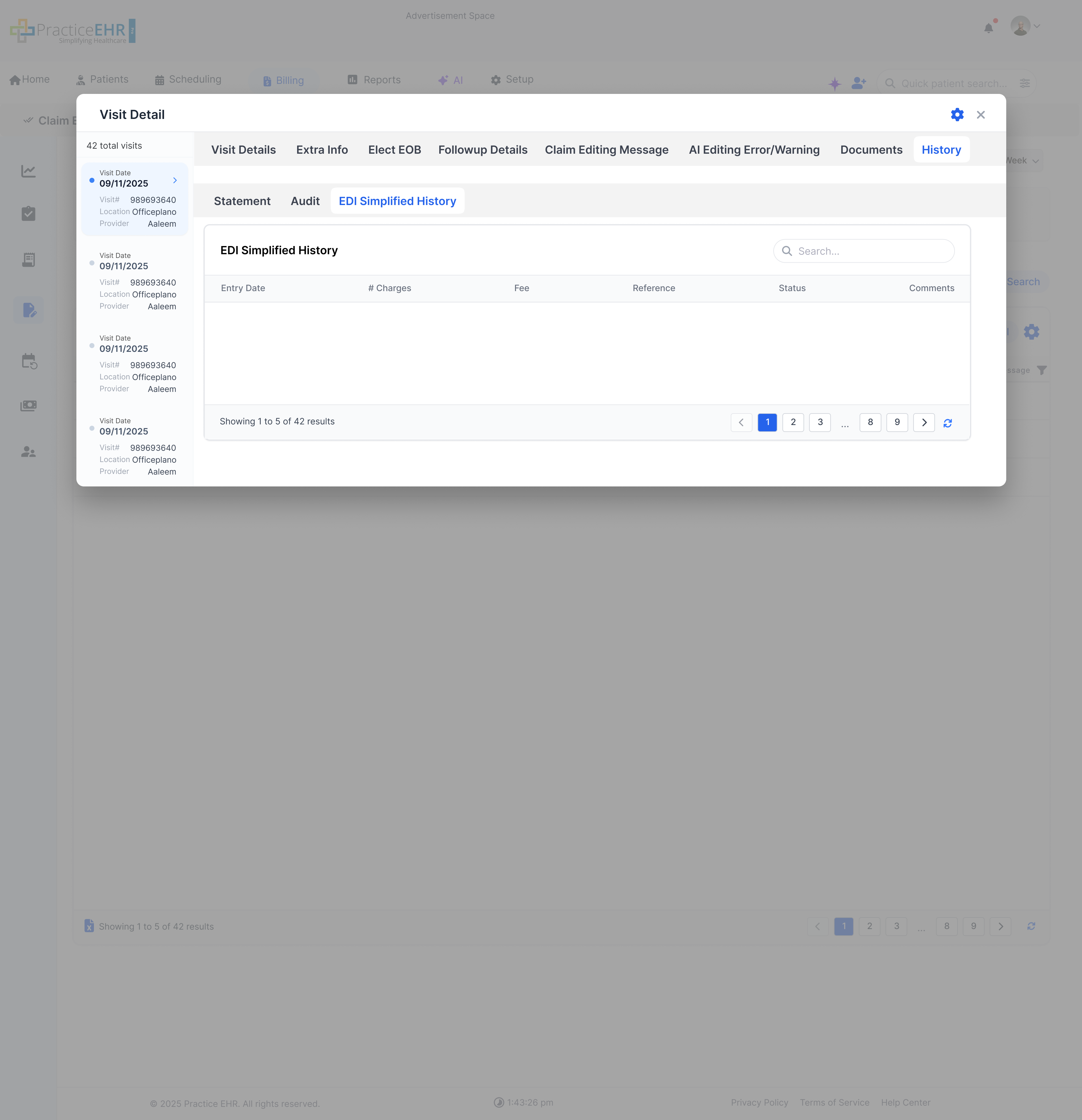The height and width of the screenshot is (1120, 1082).
Task: Refresh the EDI Simplified History table
Action: click(x=947, y=423)
